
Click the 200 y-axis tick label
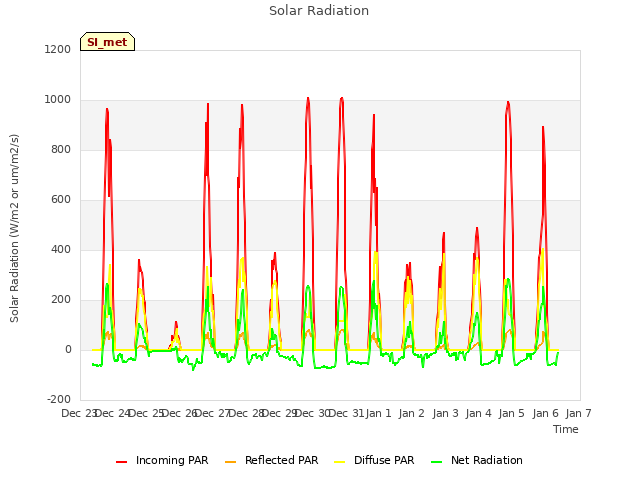pos(61,300)
